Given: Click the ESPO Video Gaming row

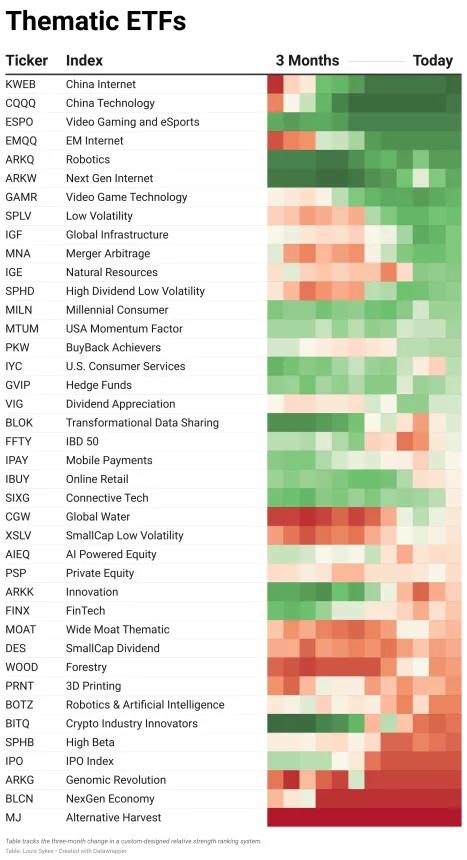Looking at the screenshot, I should (233, 122).
